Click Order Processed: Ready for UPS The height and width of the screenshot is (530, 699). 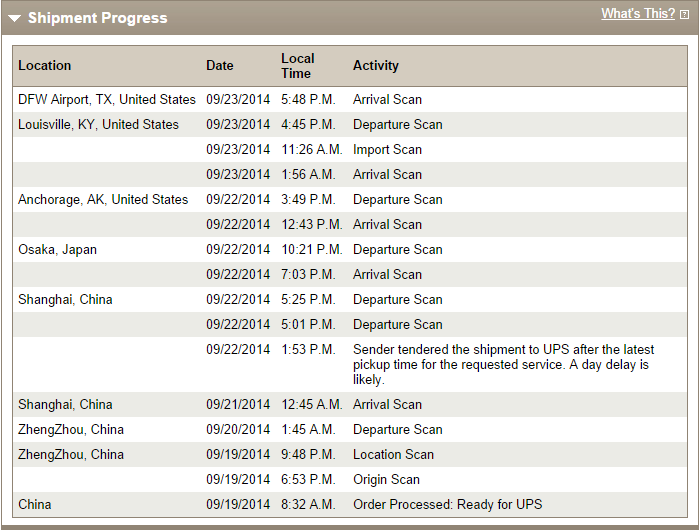coord(448,504)
